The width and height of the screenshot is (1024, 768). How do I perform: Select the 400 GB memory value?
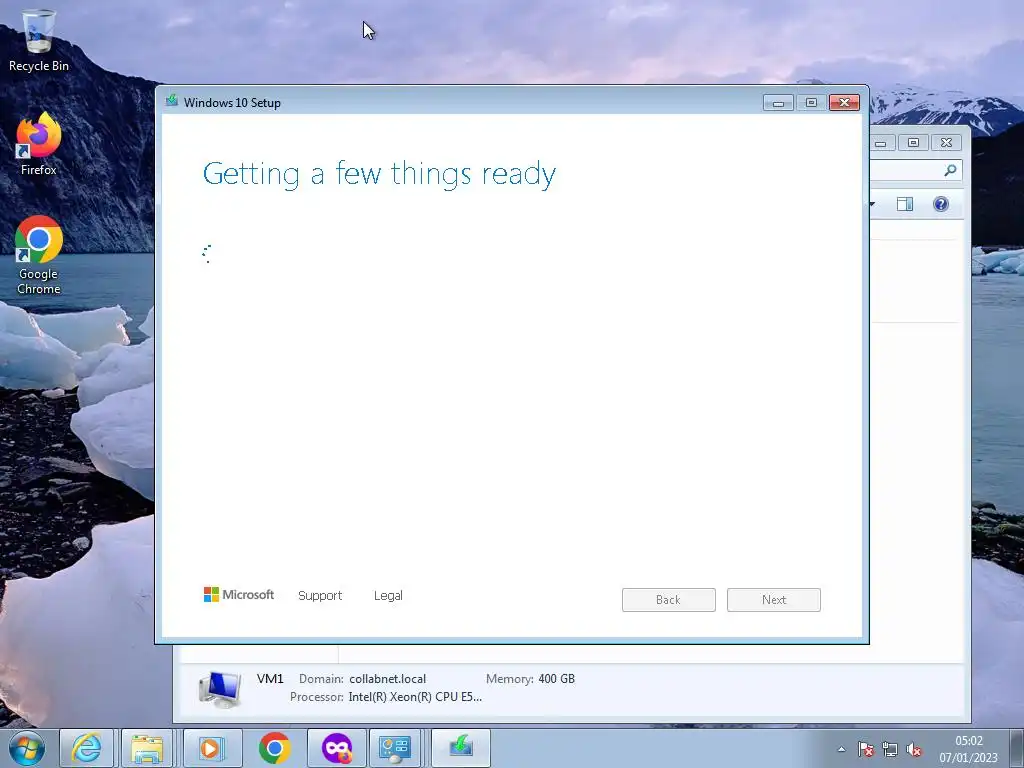click(x=556, y=679)
